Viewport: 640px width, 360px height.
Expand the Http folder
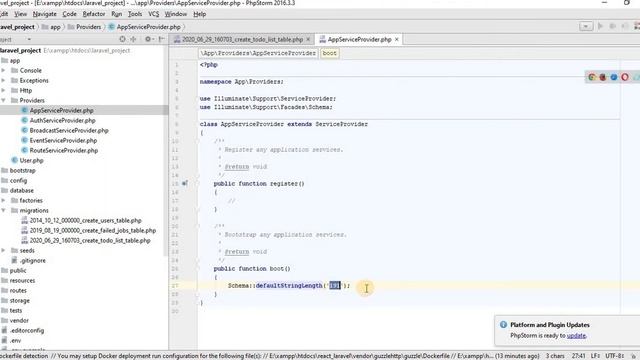pos(4,90)
